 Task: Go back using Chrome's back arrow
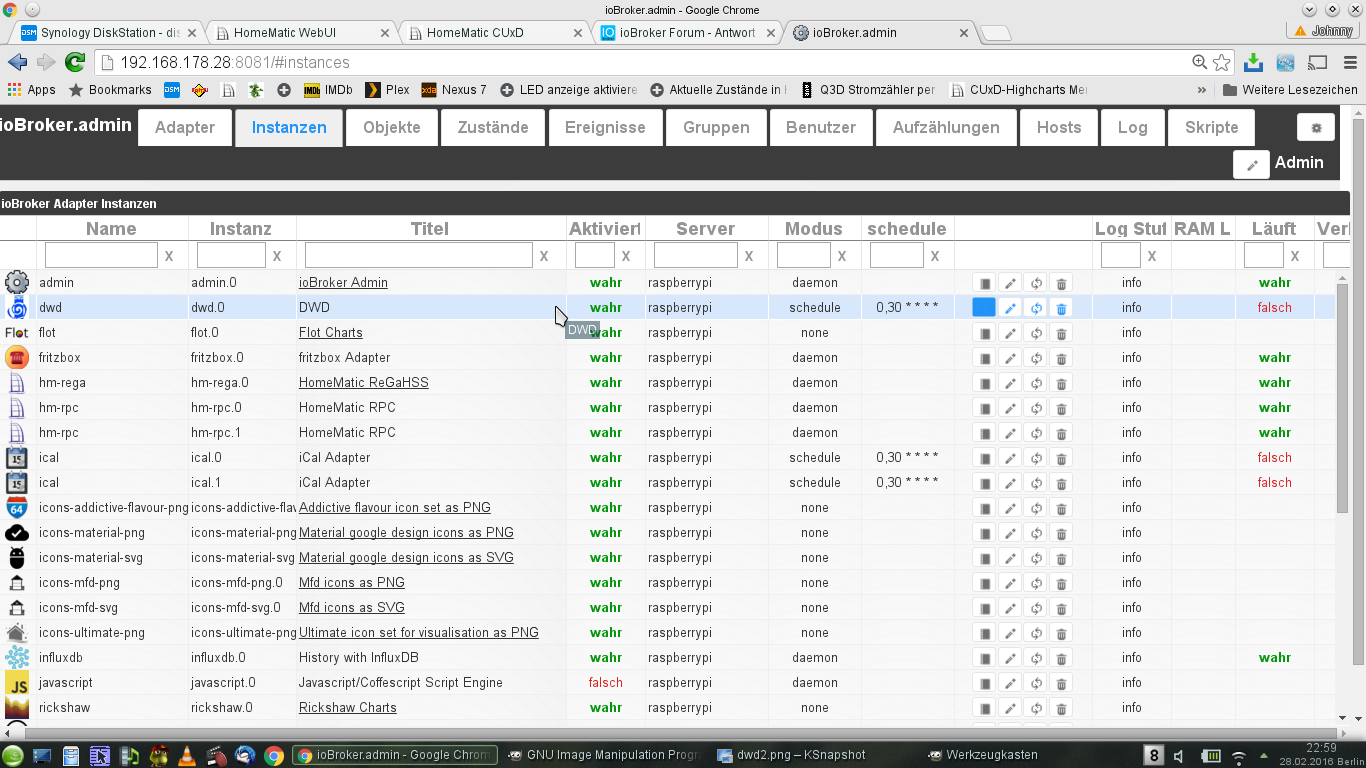coord(17,62)
